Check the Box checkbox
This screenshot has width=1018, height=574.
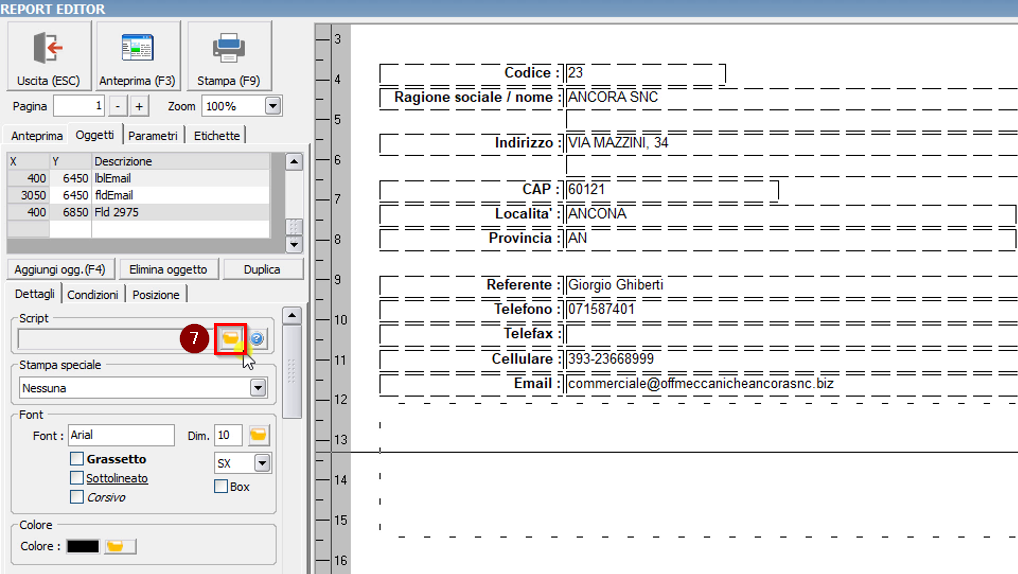coord(221,487)
